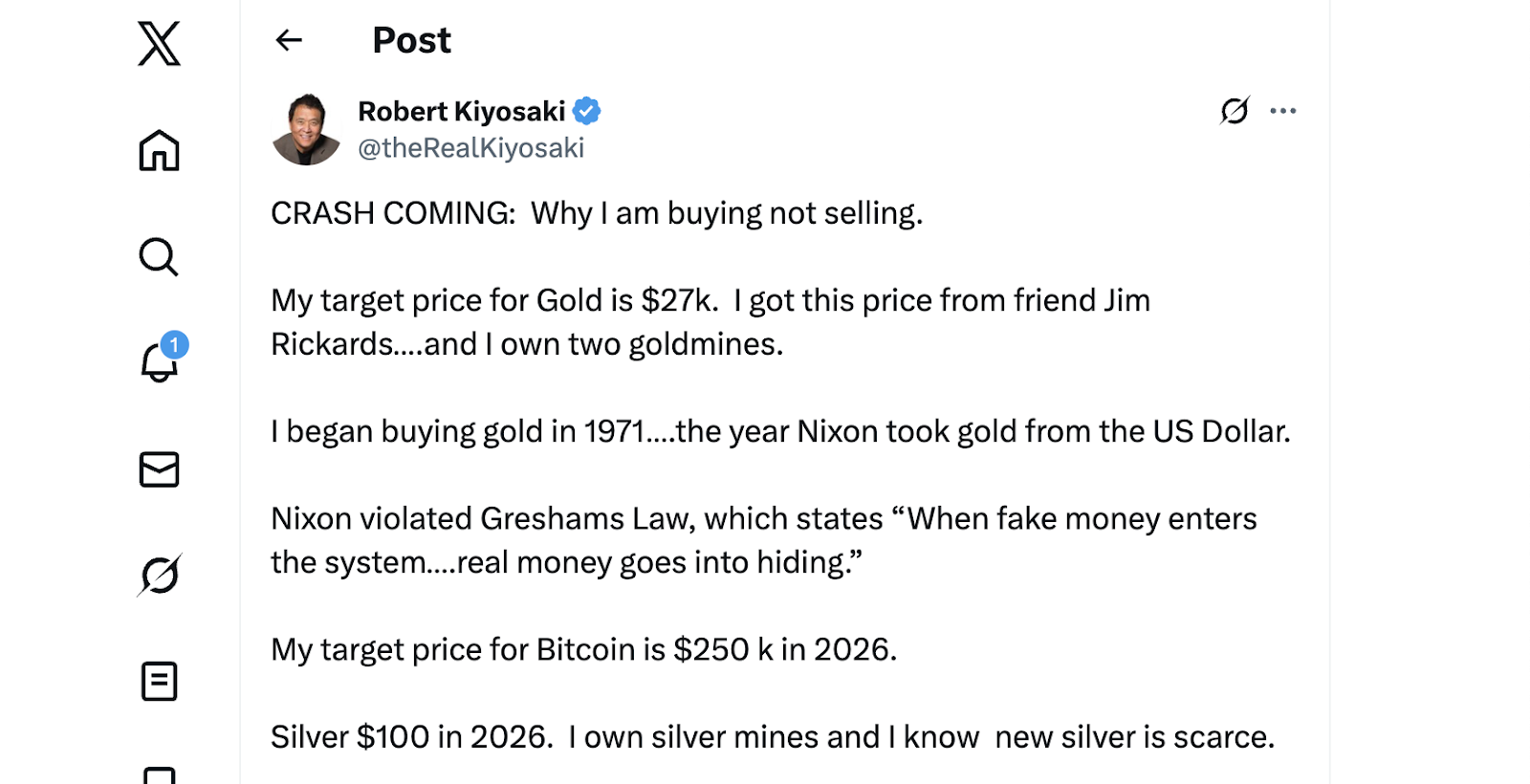The height and width of the screenshot is (784, 1530).
Task: Click the blue verified badge beside the name
Action: (586, 112)
